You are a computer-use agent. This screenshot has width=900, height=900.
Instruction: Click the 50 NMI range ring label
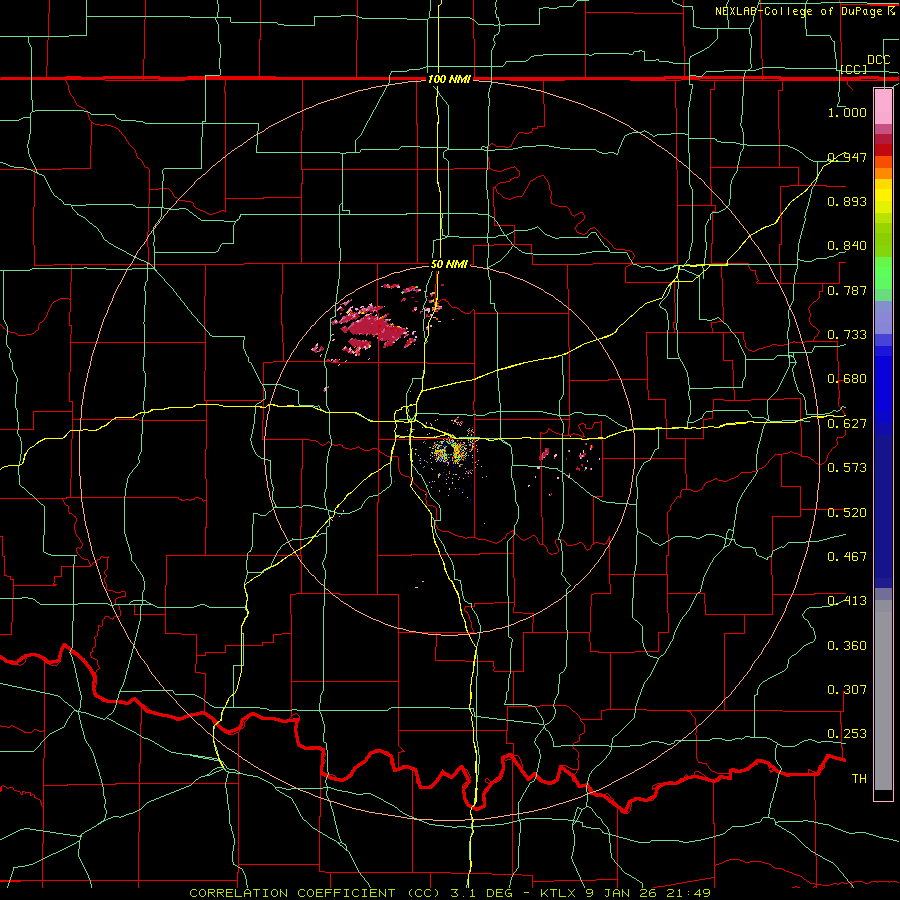(449, 265)
